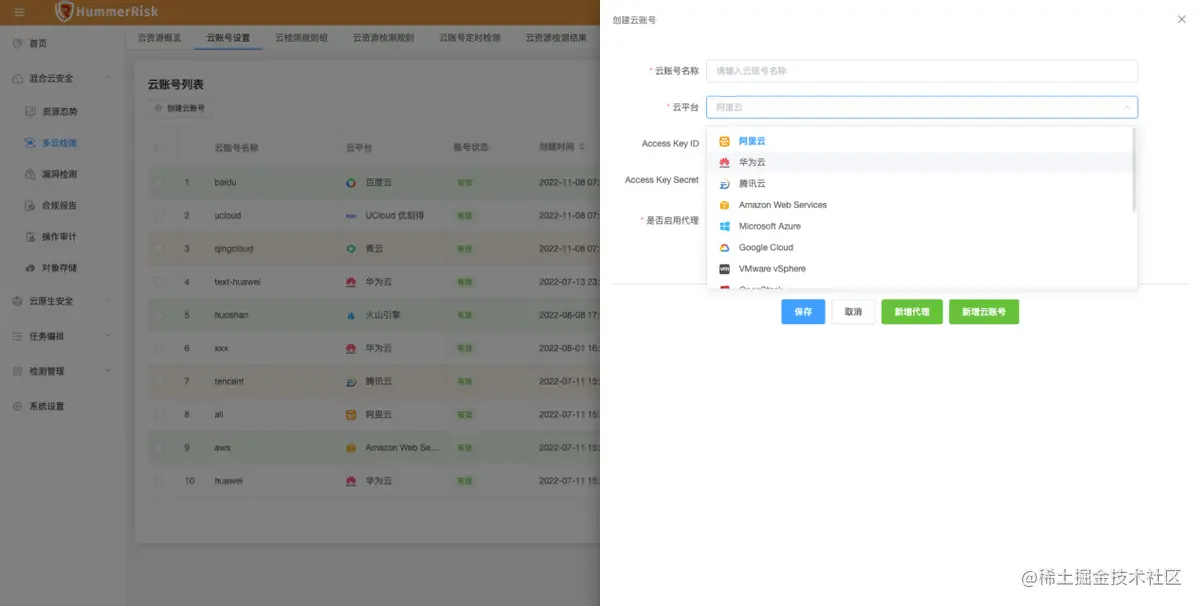
Task: Open the hamburger menu icon
Action: click(x=19, y=12)
